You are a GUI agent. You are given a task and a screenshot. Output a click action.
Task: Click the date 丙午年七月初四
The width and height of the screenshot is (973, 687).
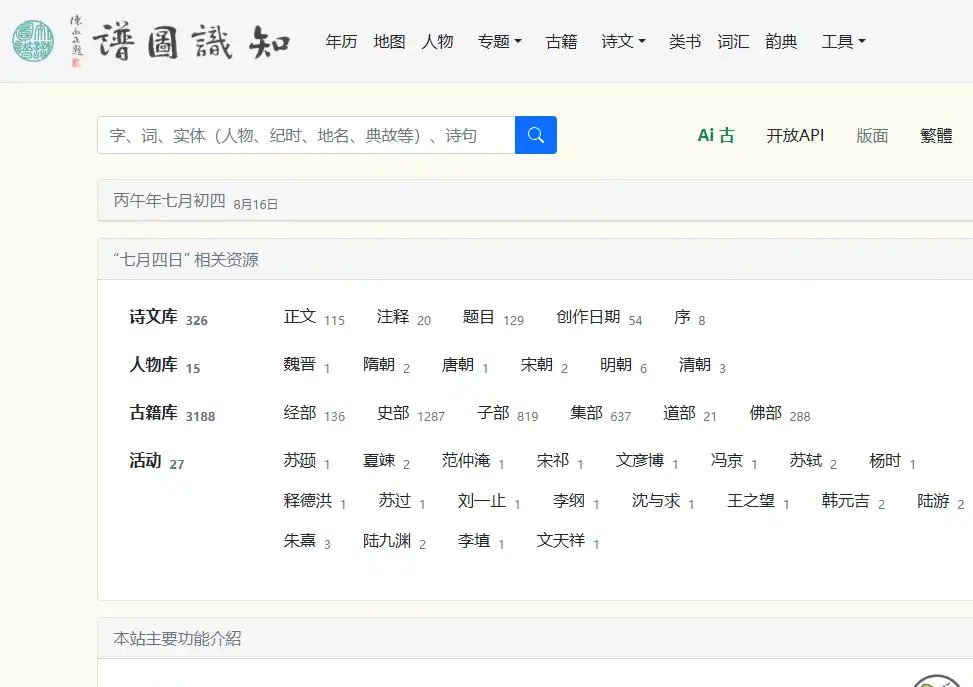coord(169,200)
